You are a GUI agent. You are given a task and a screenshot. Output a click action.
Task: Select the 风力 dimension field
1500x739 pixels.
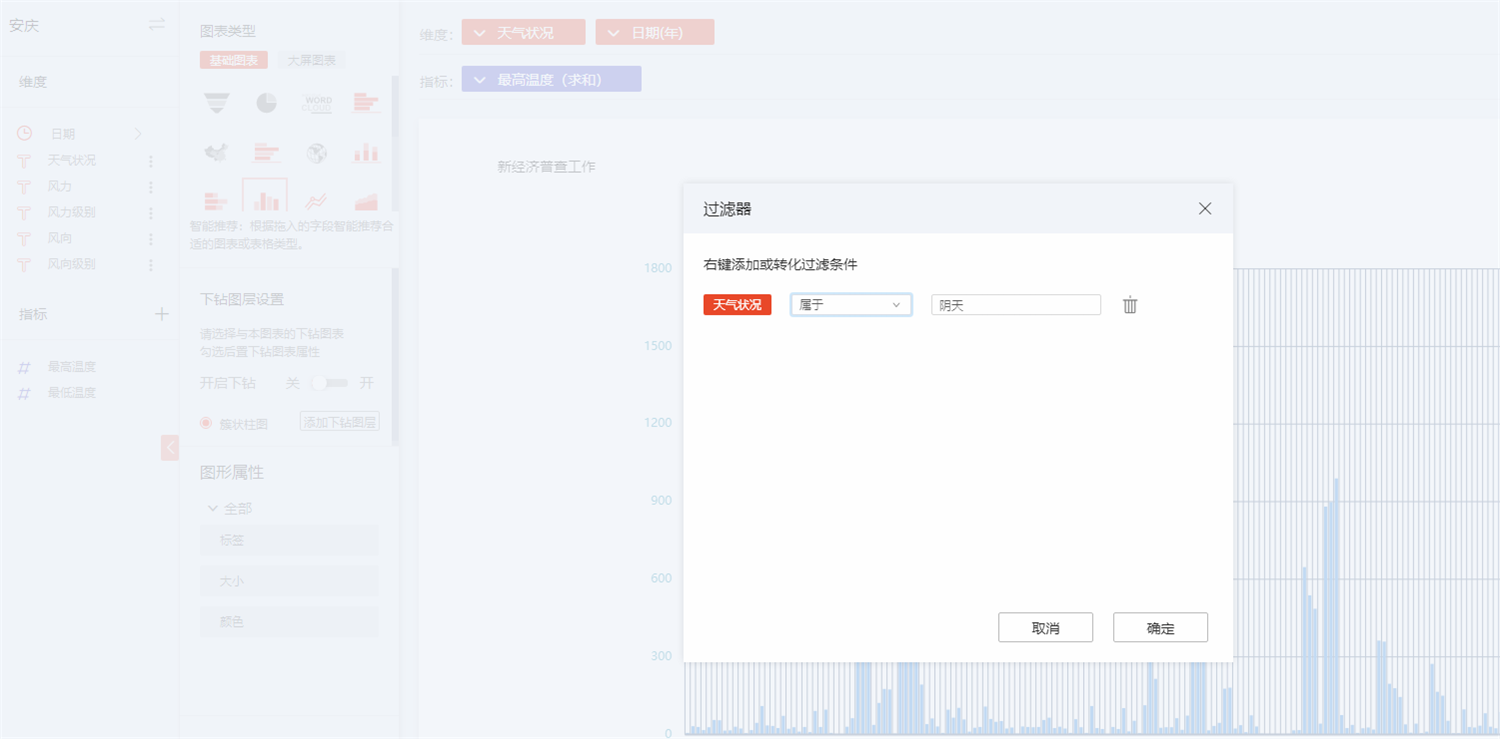(60, 186)
